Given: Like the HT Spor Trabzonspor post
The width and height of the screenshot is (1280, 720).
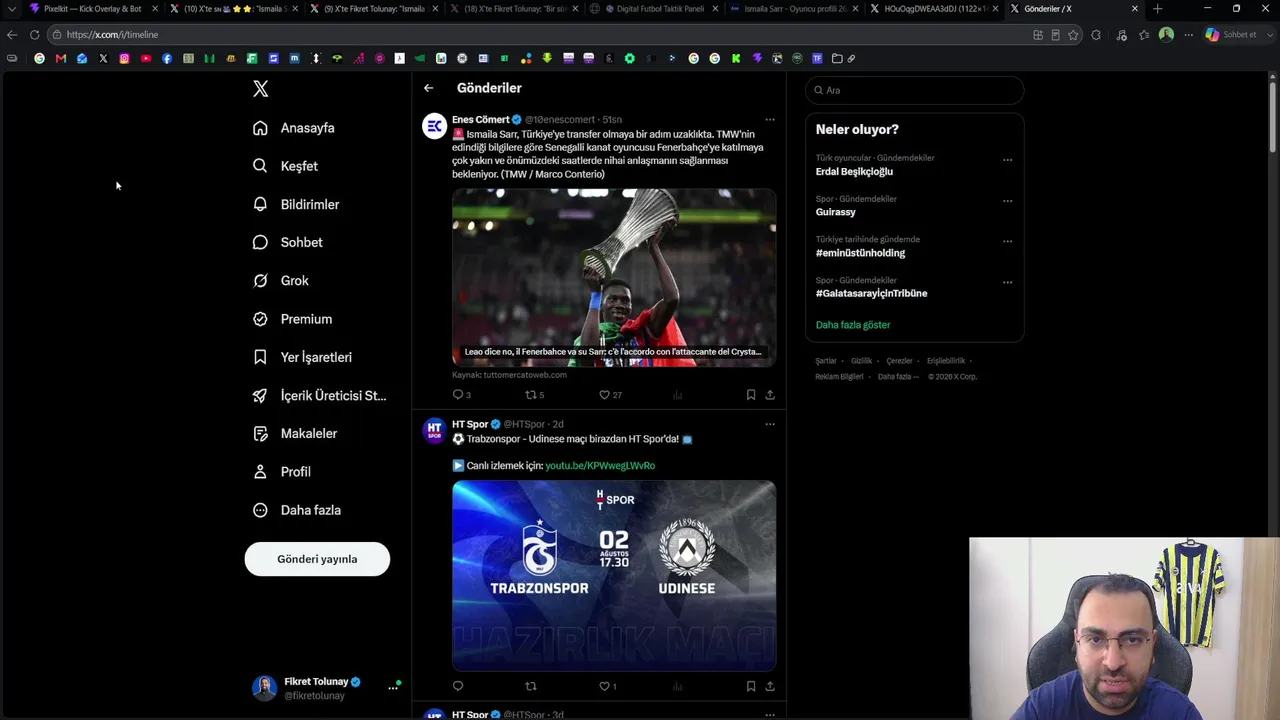Looking at the screenshot, I should tap(604, 686).
